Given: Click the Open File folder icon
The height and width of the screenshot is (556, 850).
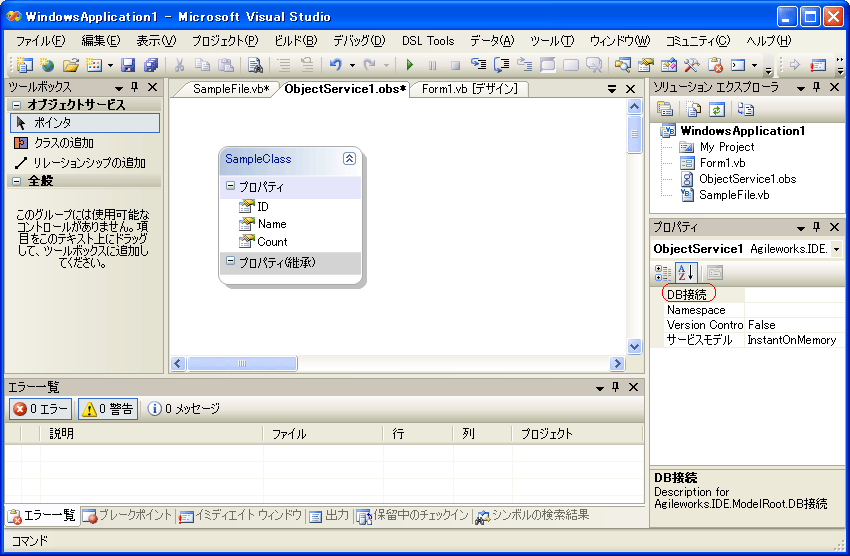Looking at the screenshot, I should [70, 65].
